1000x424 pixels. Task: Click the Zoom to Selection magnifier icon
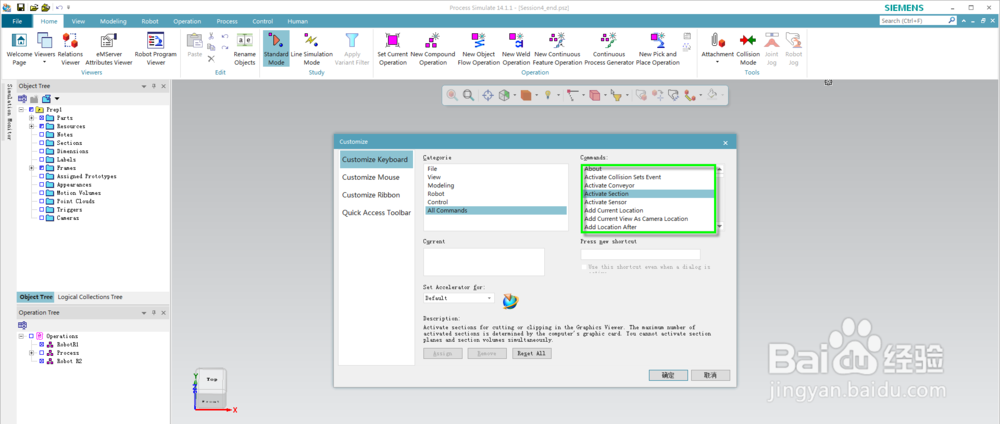click(452, 95)
